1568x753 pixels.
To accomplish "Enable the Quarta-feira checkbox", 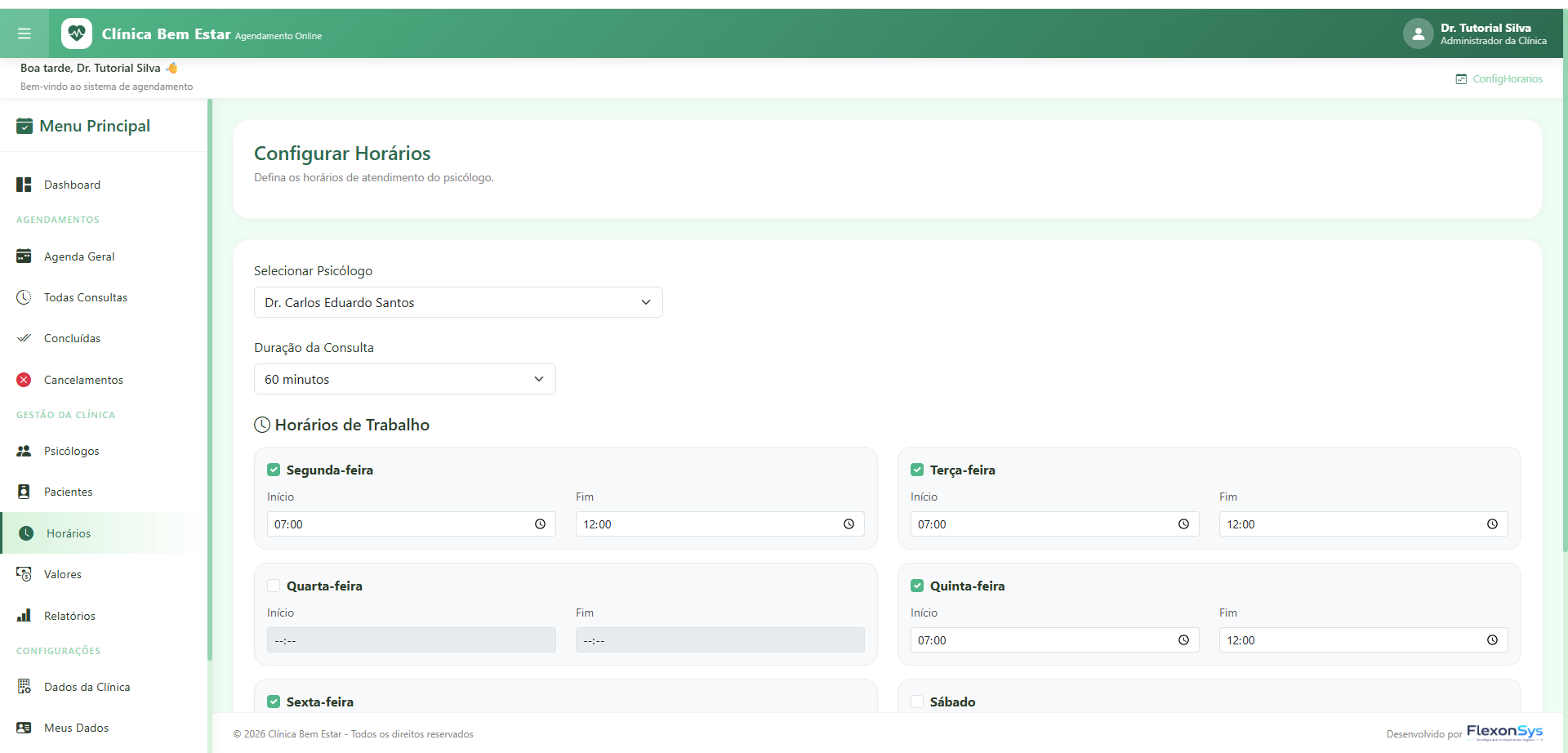I will [274, 586].
